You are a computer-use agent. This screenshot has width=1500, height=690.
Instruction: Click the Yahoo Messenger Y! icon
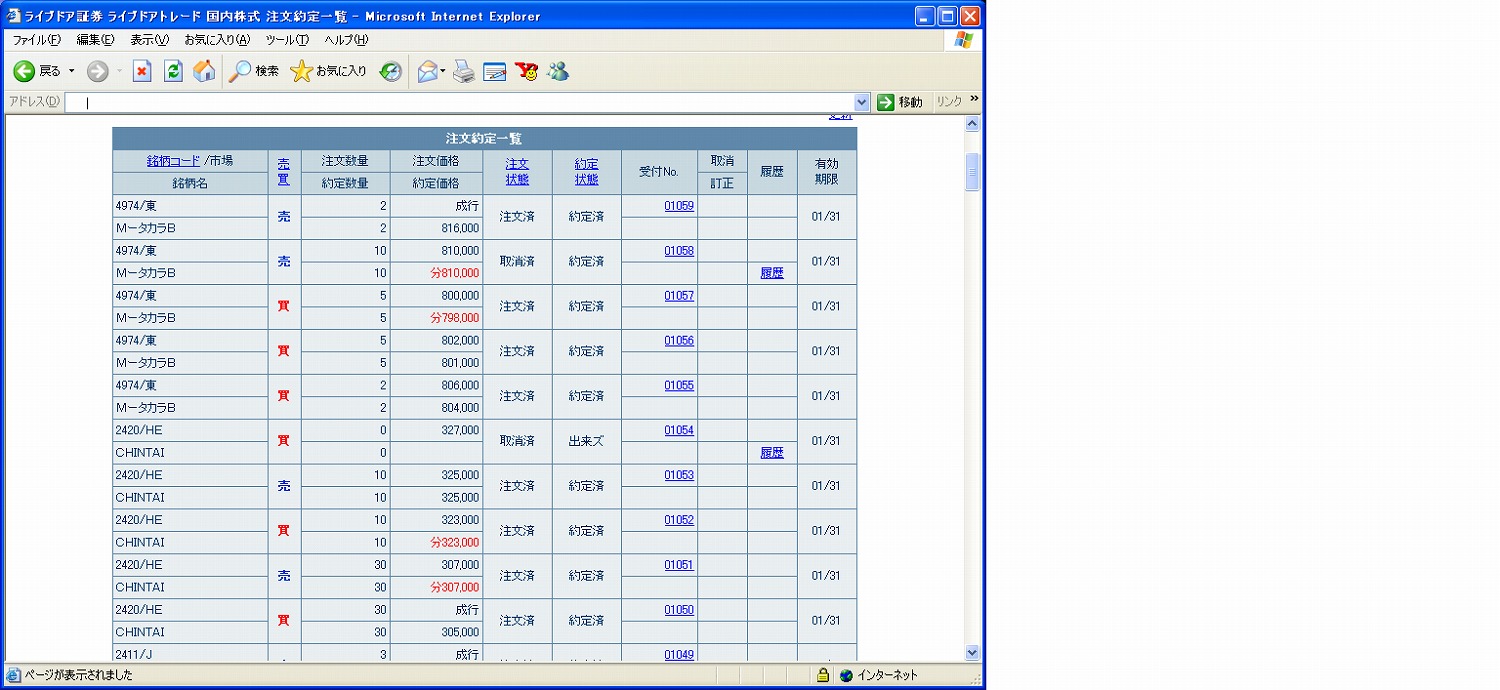click(526, 71)
